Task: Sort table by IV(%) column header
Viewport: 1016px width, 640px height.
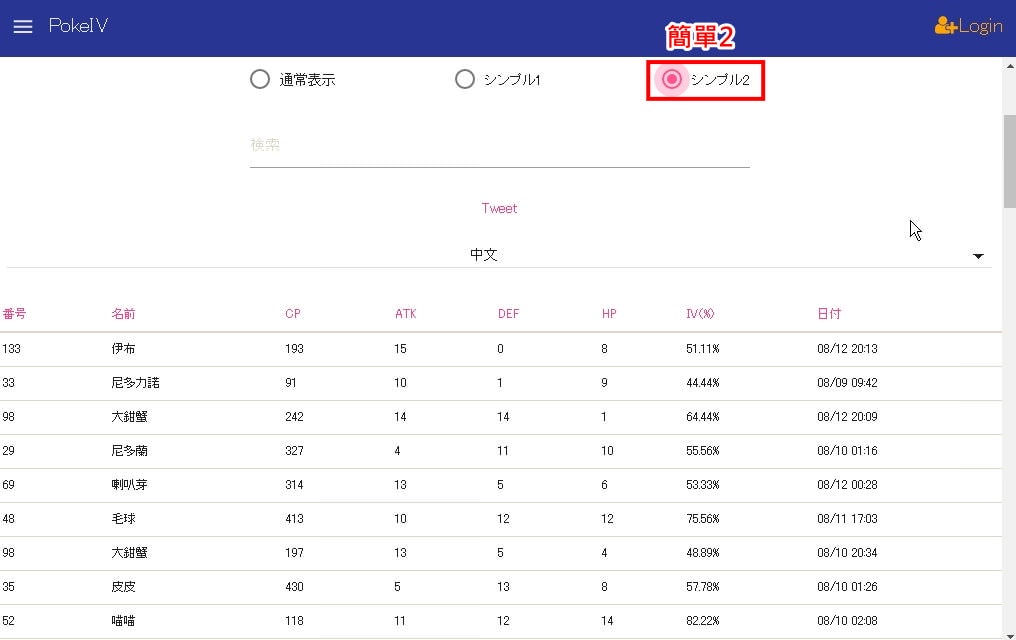Action: click(x=700, y=314)
